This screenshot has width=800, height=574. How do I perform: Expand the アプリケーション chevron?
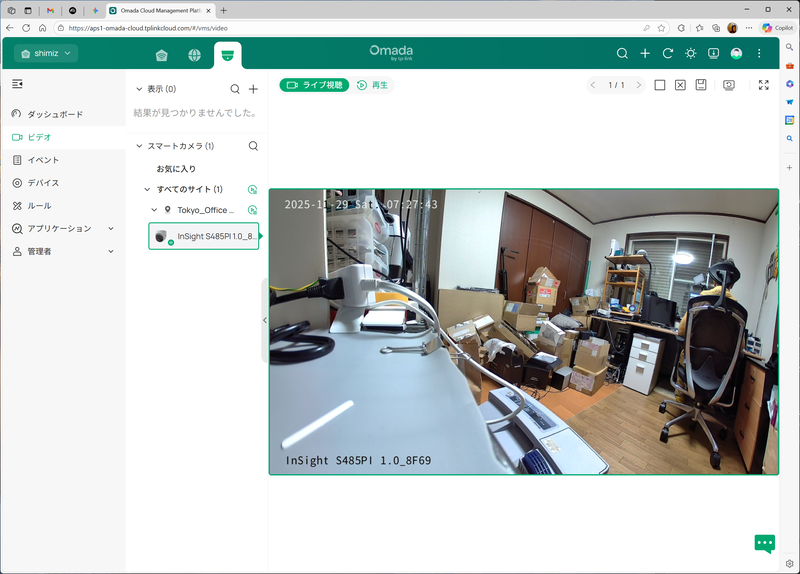111,229
